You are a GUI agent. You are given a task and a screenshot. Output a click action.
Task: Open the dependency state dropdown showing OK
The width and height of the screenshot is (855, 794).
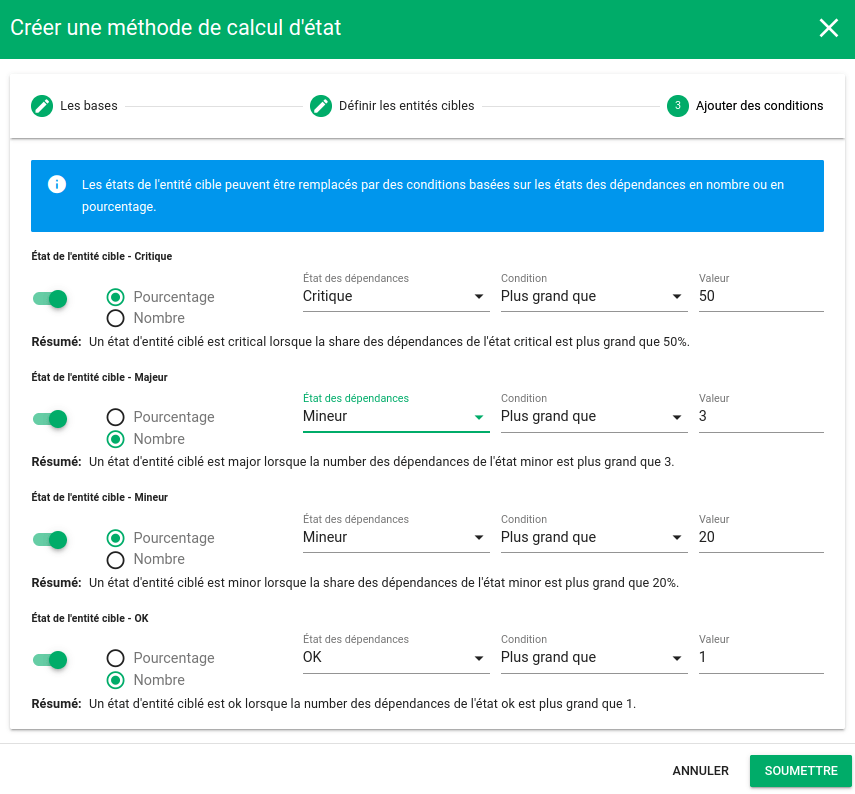coord(395,658)
